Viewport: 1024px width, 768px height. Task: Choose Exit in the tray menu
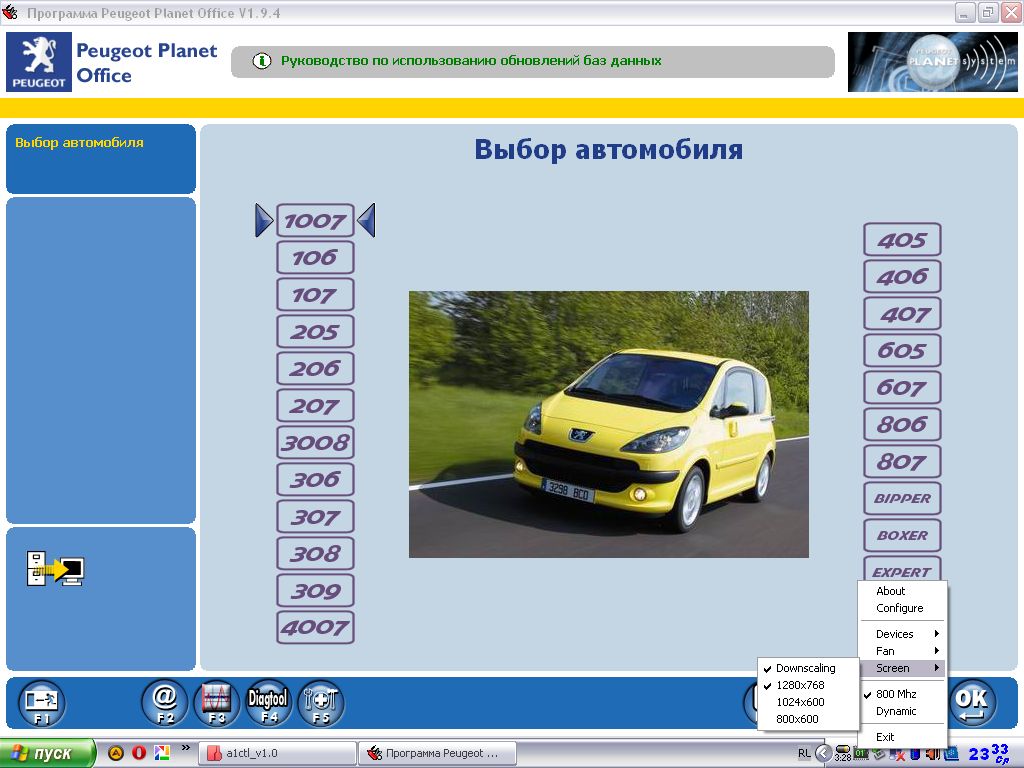coord(885,737)
